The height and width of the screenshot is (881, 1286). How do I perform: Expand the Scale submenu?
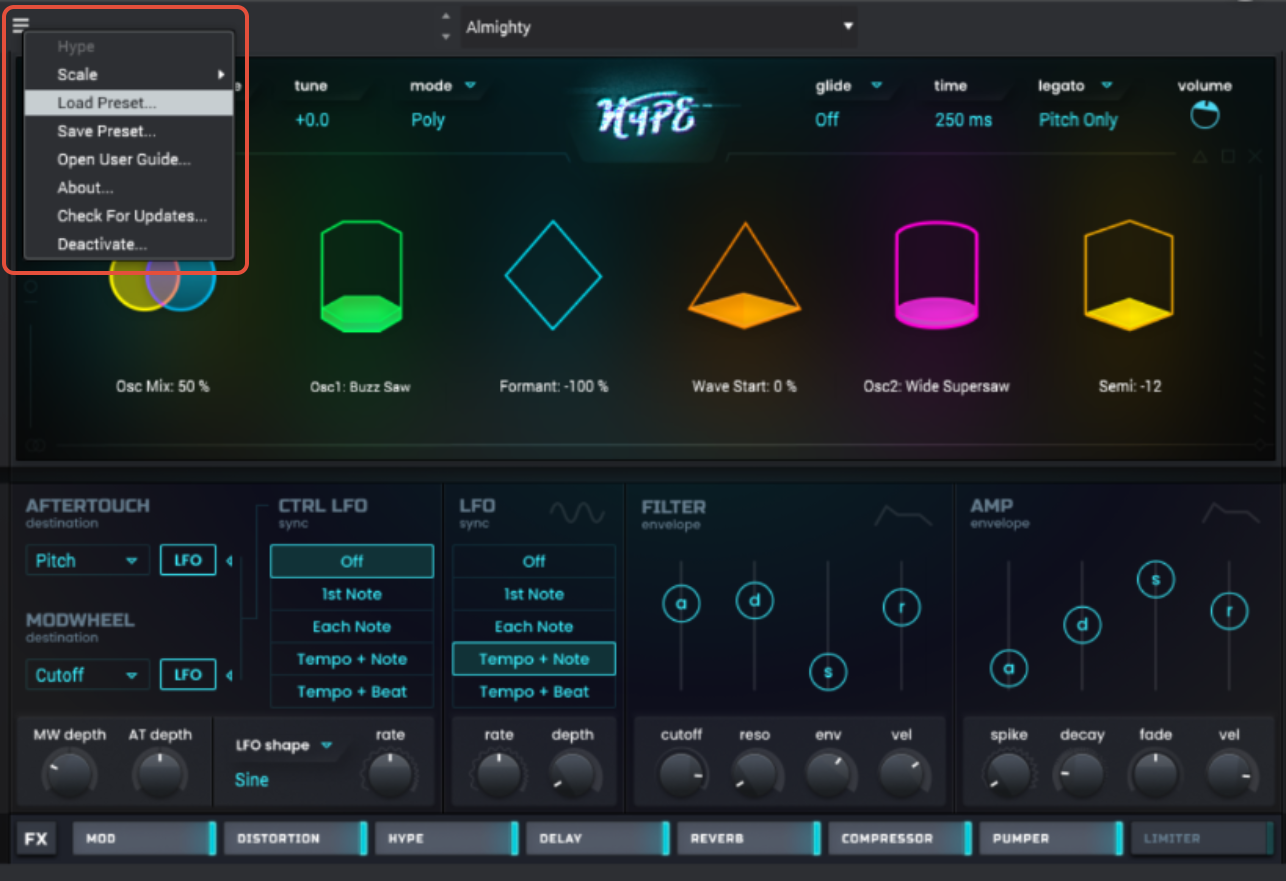click(129, 74)
